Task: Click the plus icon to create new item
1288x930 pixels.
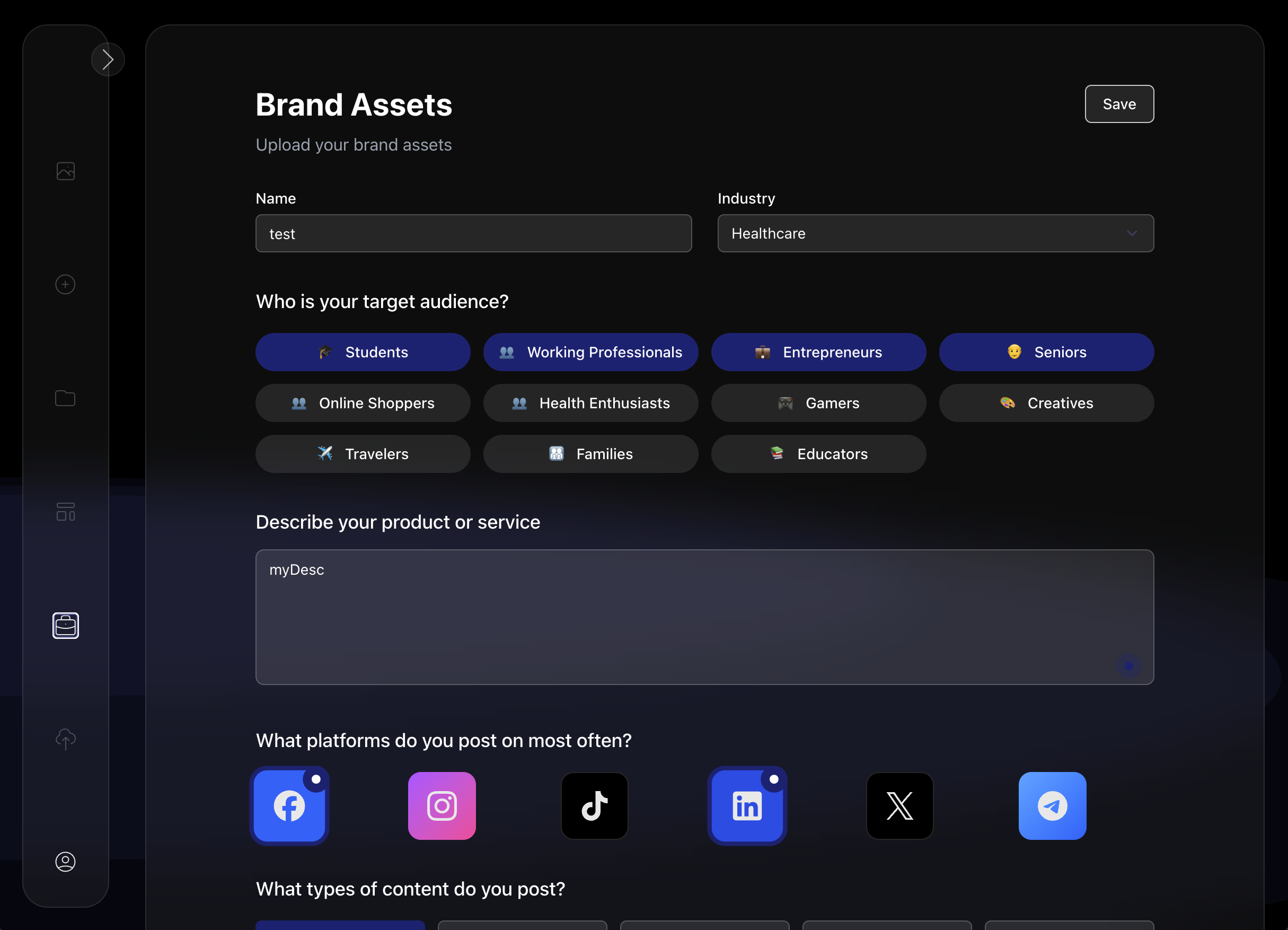Action: tap(65, 284)
